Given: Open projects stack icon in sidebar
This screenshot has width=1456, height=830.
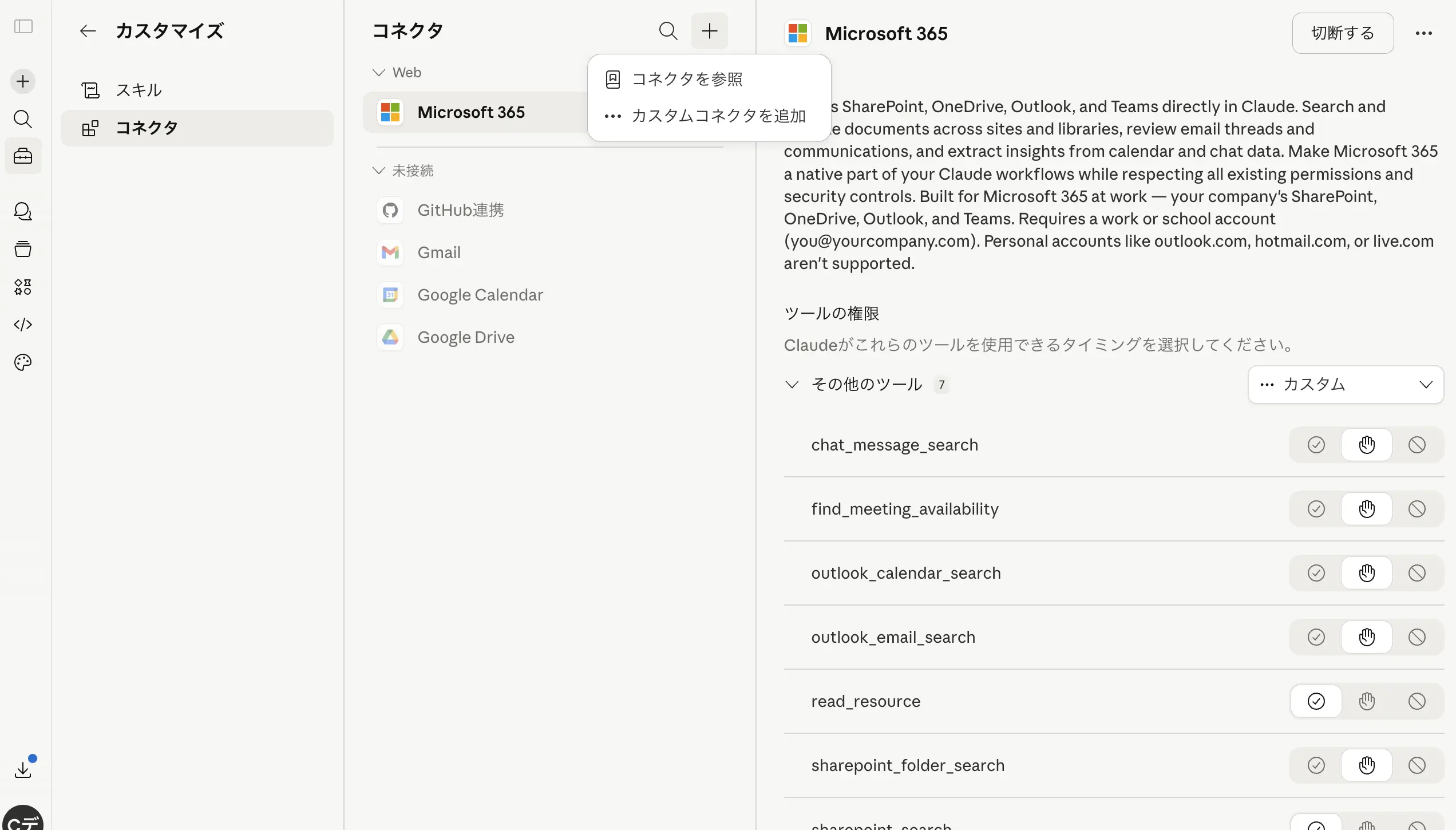Looking at the screenshot, I should click(23, 249).
